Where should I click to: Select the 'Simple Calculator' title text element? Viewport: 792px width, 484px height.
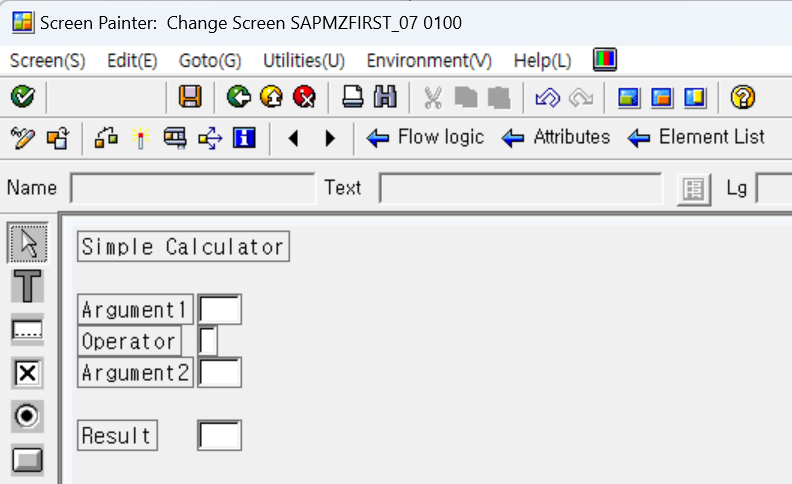(x=183, y=247)
